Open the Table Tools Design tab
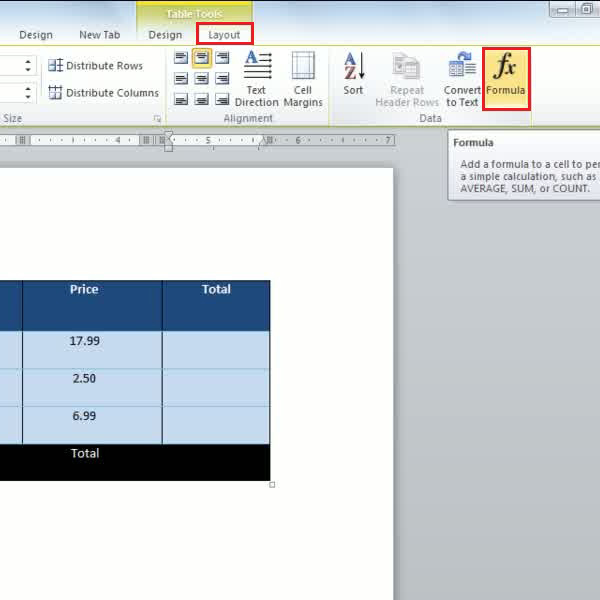This screenshot has width=600, height=600. [165, 35]
